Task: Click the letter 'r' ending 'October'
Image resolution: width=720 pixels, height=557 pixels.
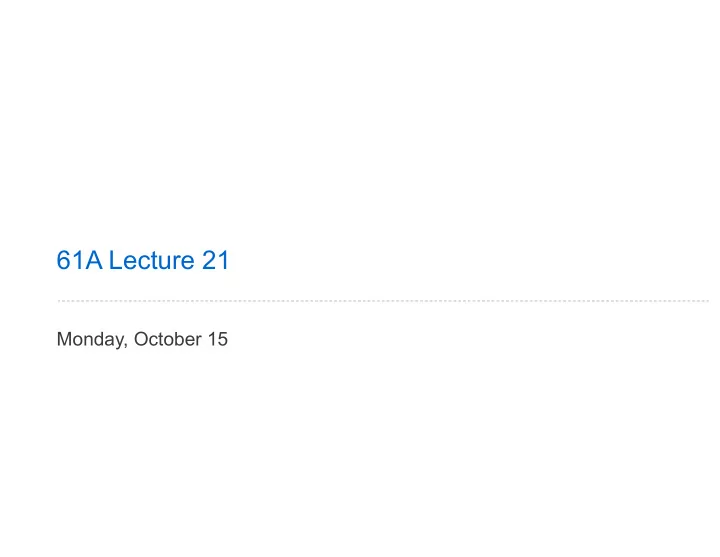Action: point(199,341)
